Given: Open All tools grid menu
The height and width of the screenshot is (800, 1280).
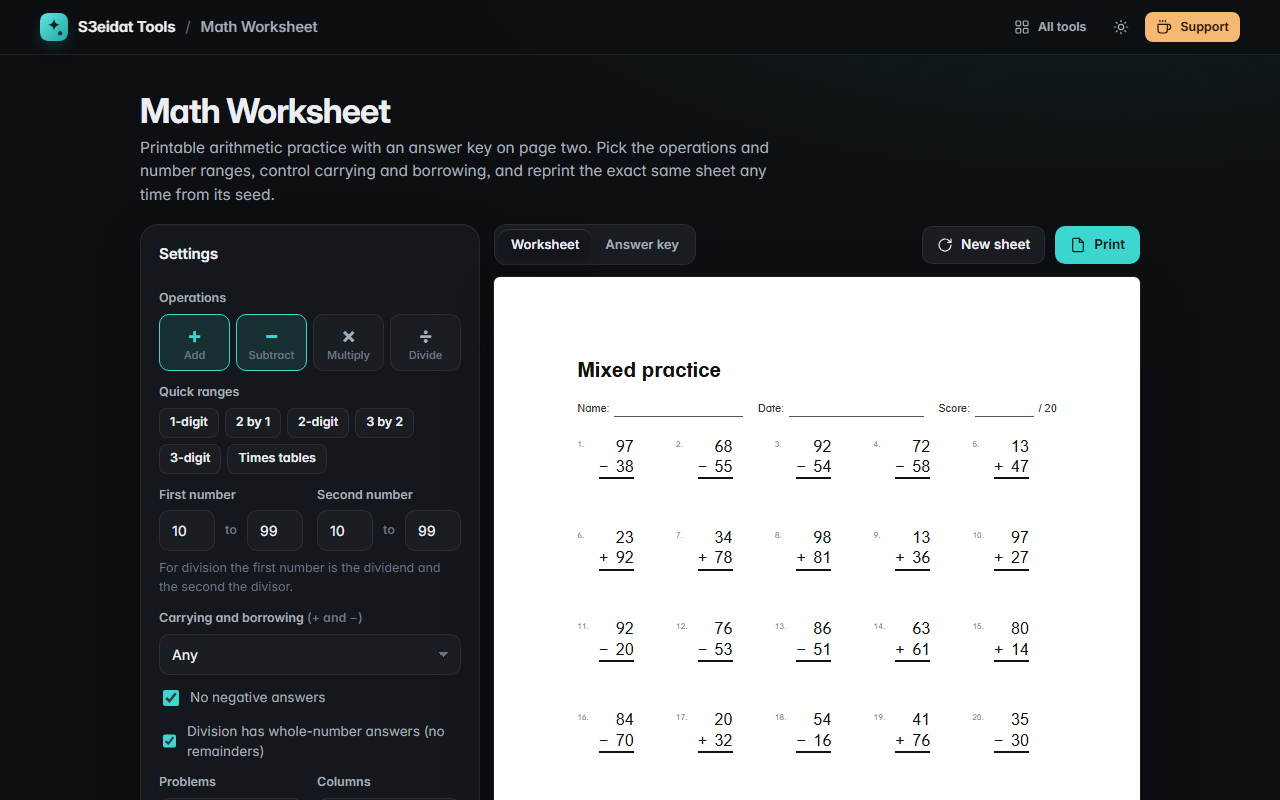Looking at the screenshot, I should point(1050,27).
